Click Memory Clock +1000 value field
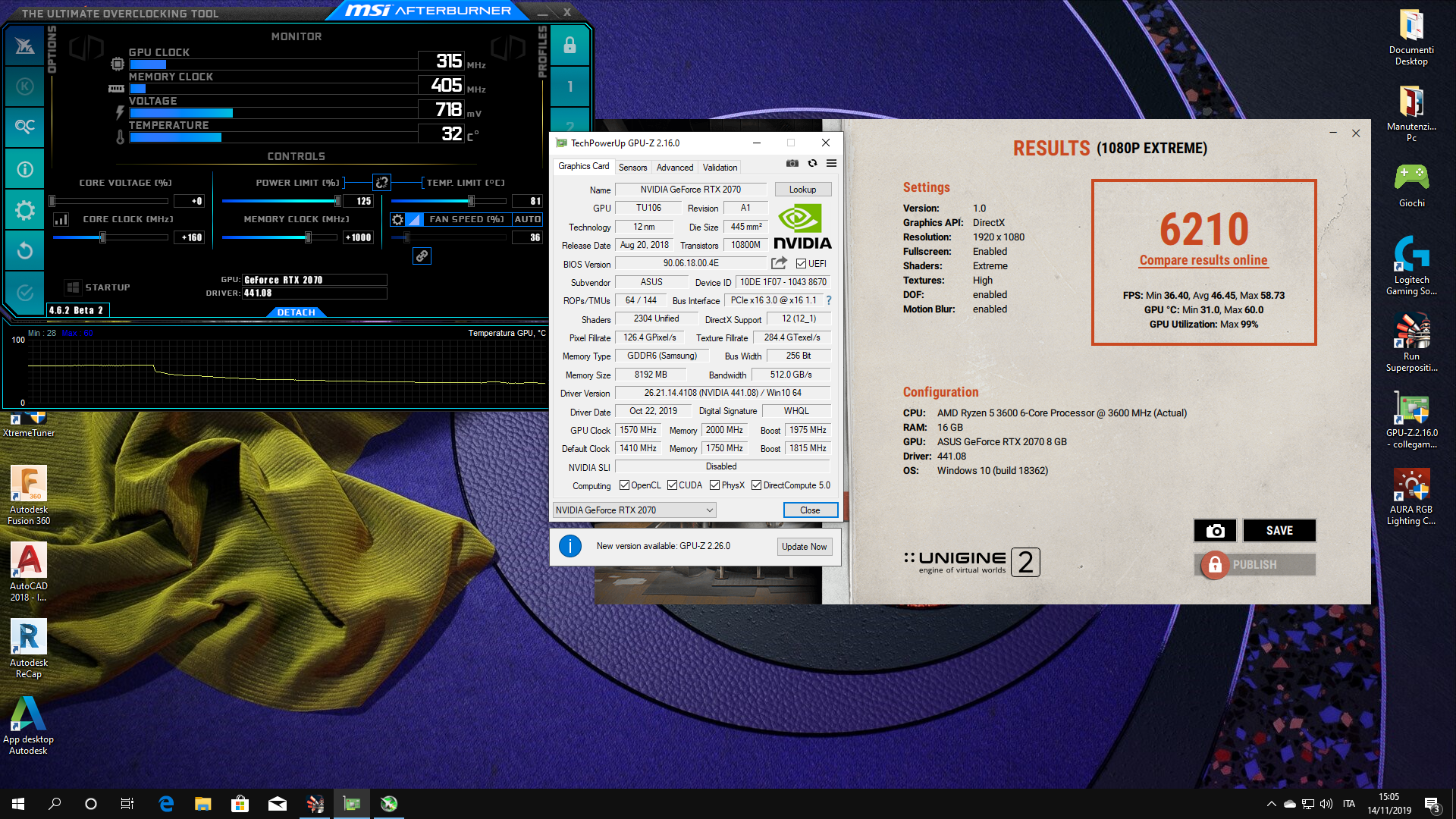The width and height of the screenshot is (1456, 819). click(358, 237)
